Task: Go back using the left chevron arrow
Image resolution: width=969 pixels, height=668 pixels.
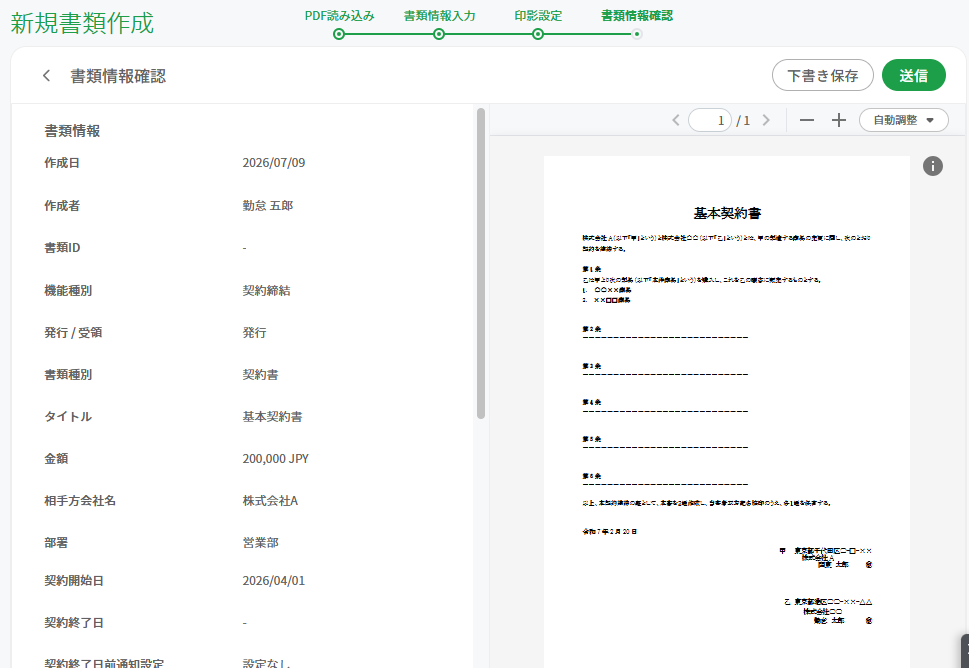Action: coord(46,75)
